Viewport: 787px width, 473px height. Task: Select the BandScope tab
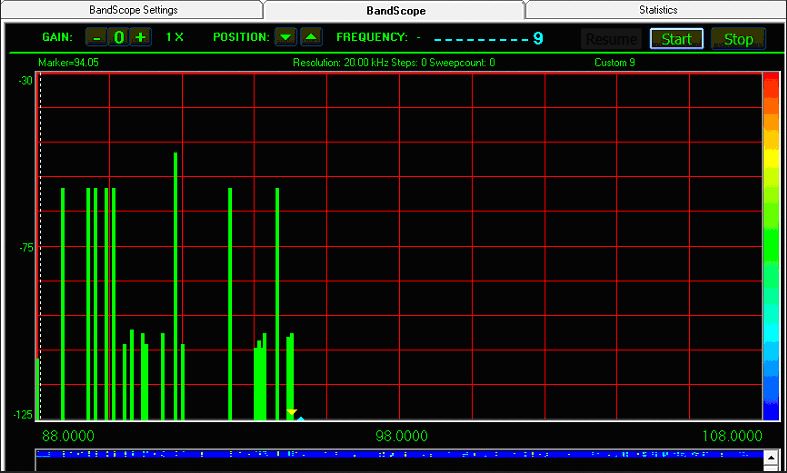396,11
